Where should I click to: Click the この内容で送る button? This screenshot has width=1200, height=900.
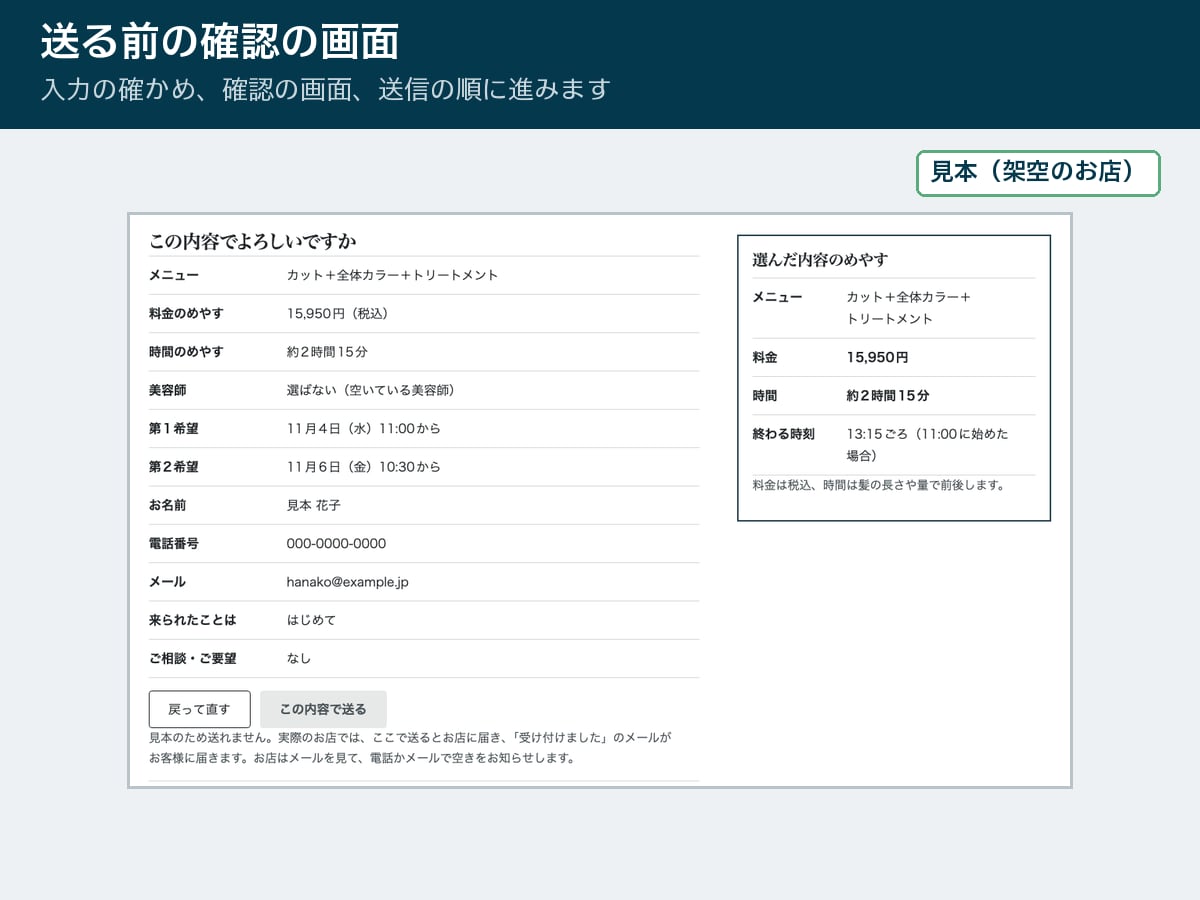tap(323, 709)
